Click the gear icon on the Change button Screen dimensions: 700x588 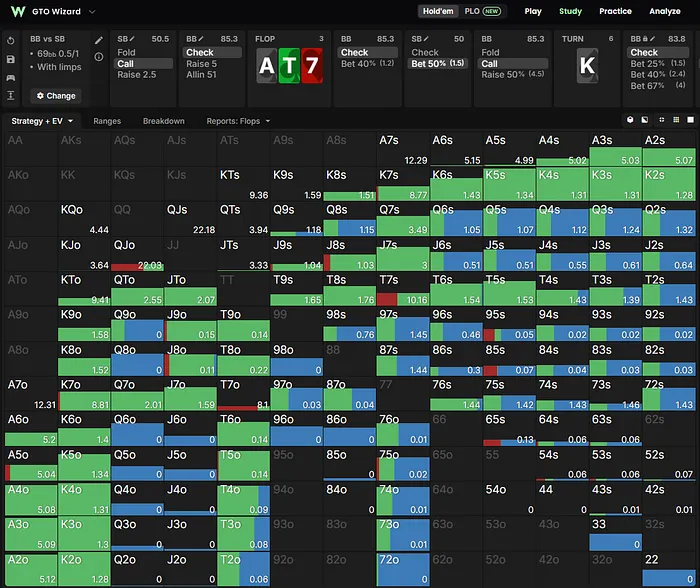(x=40, y=96)
